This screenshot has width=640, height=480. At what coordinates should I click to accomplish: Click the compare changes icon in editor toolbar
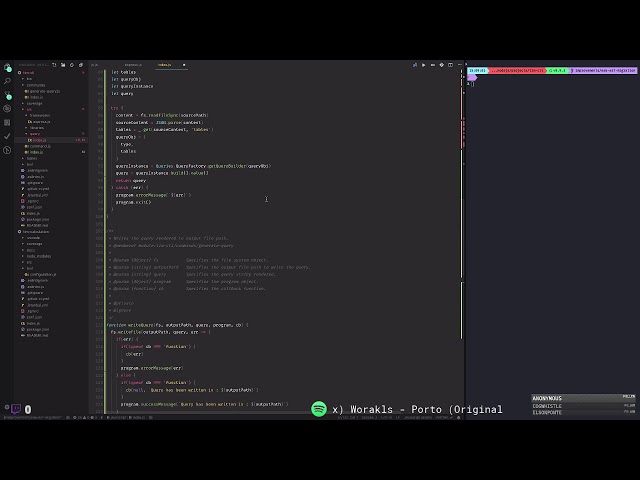point(415,65)
